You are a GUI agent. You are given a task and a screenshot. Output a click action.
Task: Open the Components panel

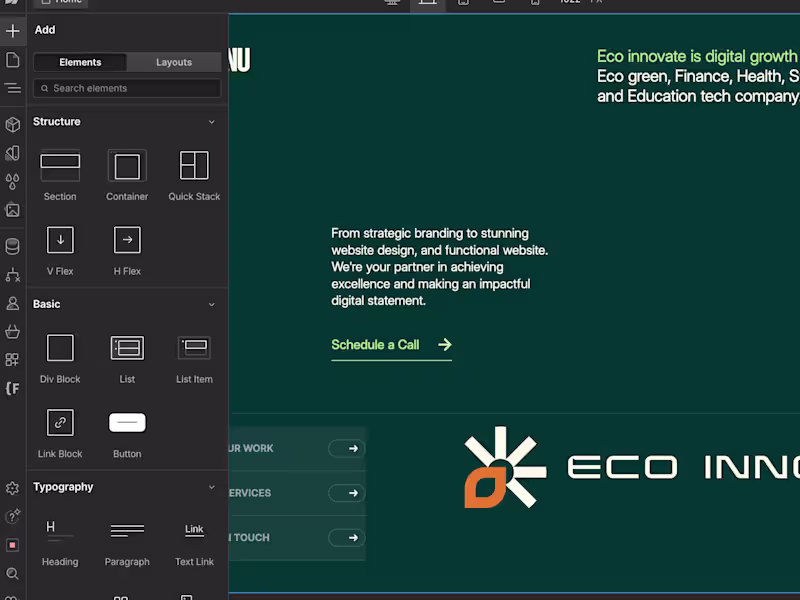coord(13,124)
